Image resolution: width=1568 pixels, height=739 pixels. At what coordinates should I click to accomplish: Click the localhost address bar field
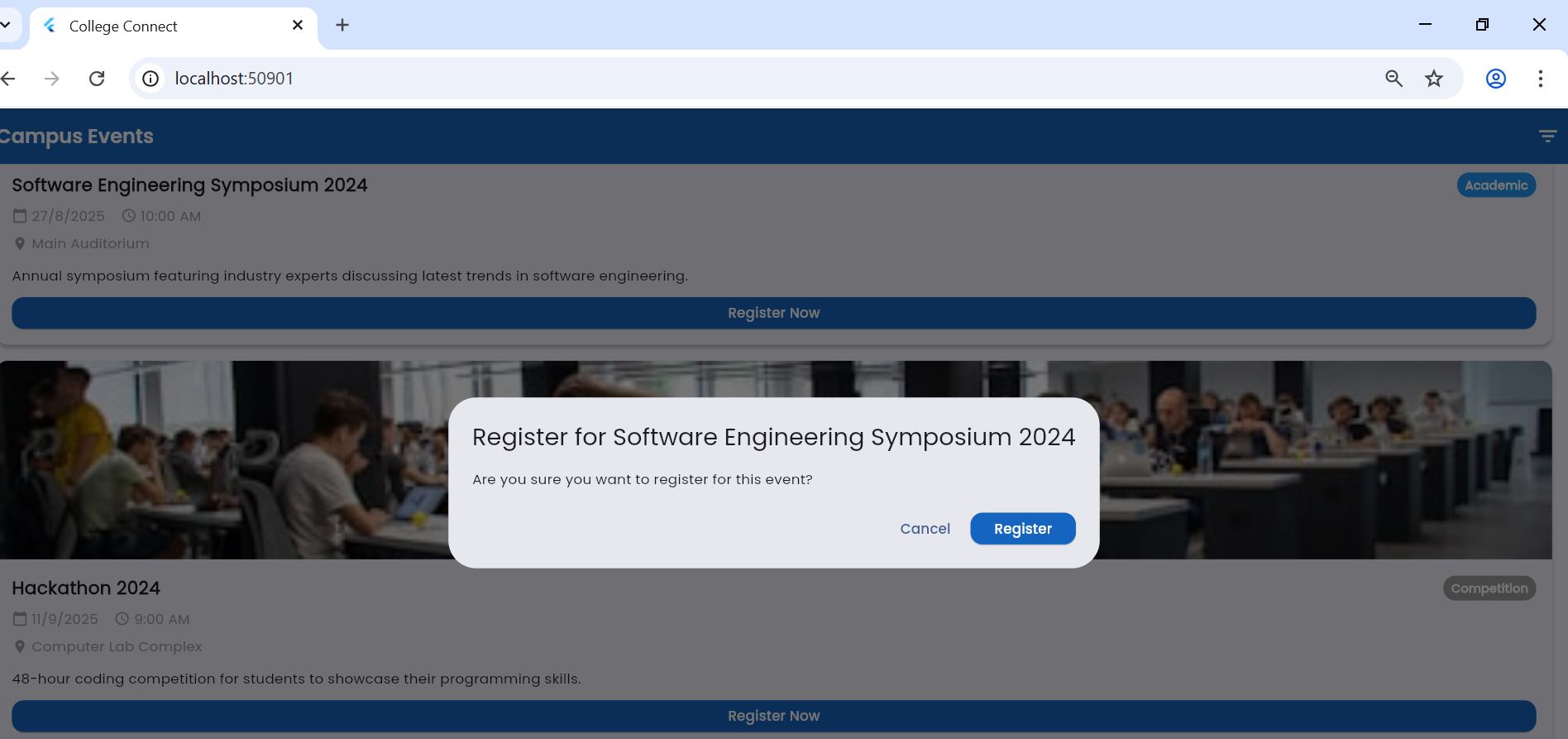pyautogui.click(x=662, y=79)
